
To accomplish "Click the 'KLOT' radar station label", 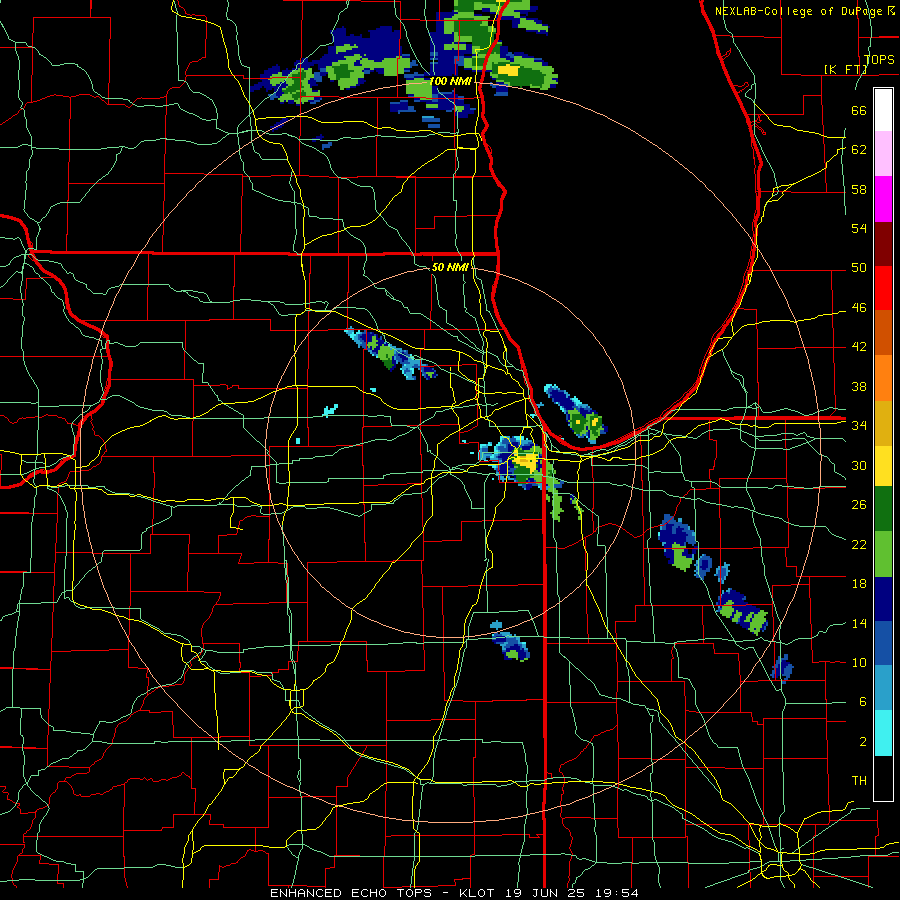I will tap(479, 893).
